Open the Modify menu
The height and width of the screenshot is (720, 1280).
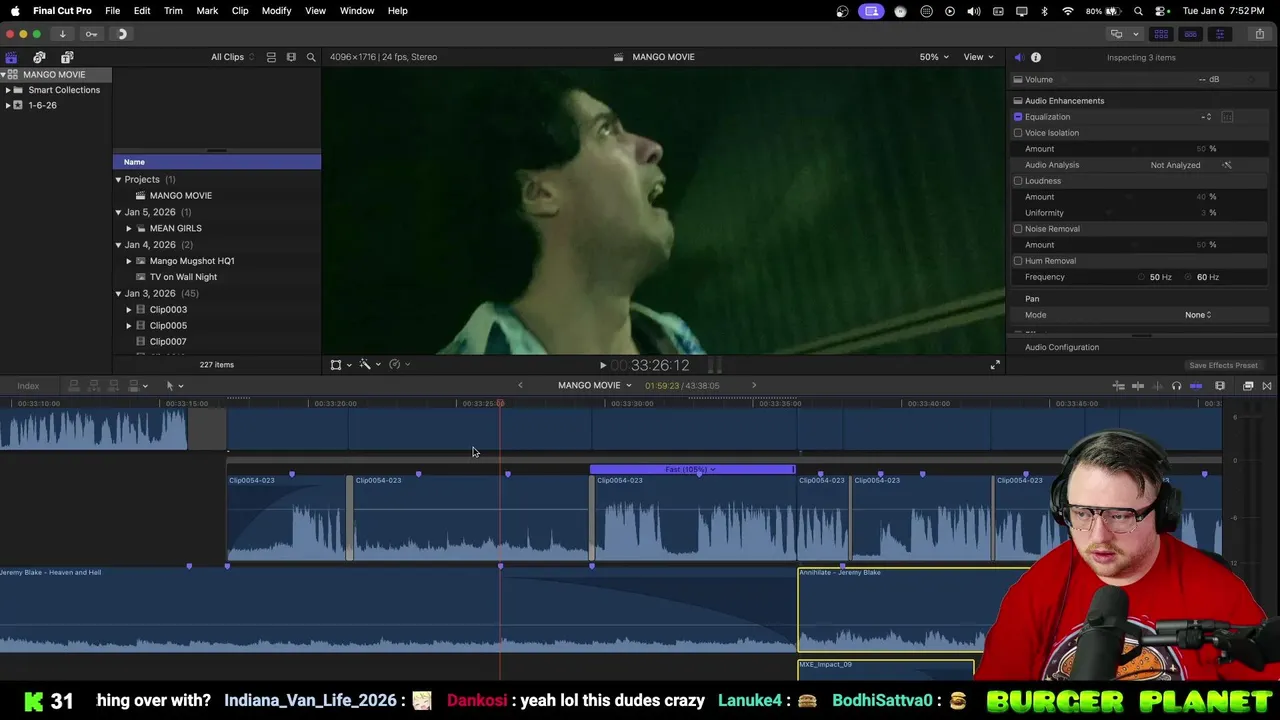[276, 11]
